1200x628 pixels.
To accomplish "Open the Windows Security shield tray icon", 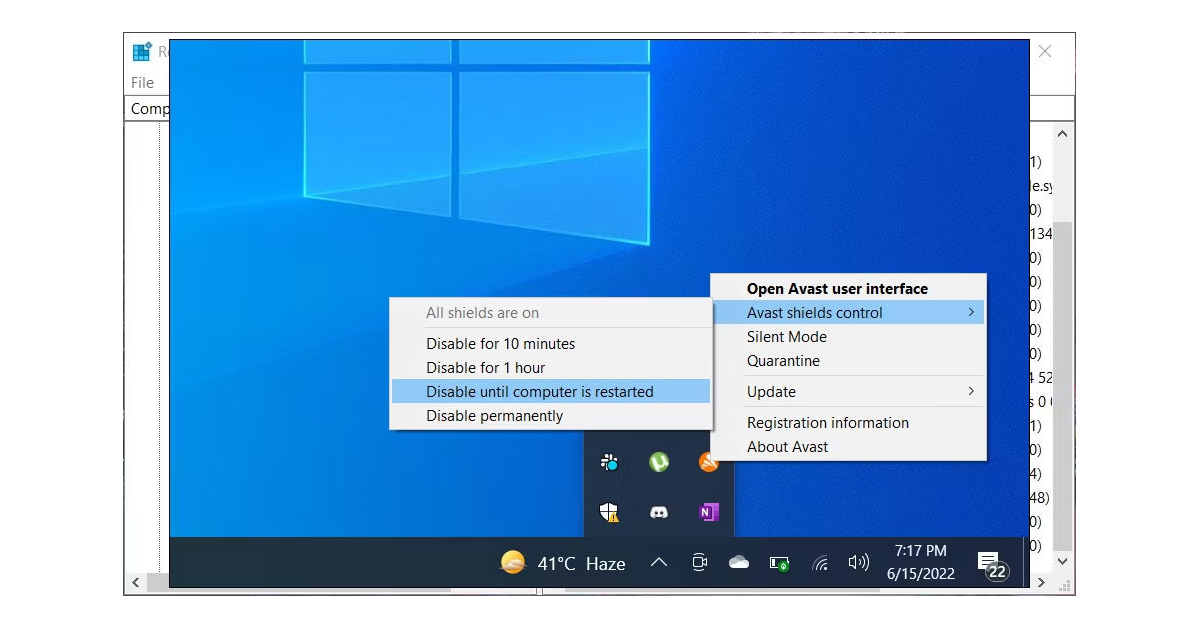I will pyautogui.click(x=610, y=512).
